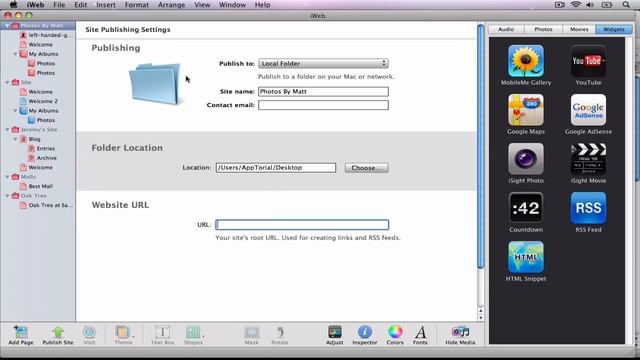Screen dimensions: 640x360
Task: Click the Publish Site toolbar icon
Action: [58, 335]
